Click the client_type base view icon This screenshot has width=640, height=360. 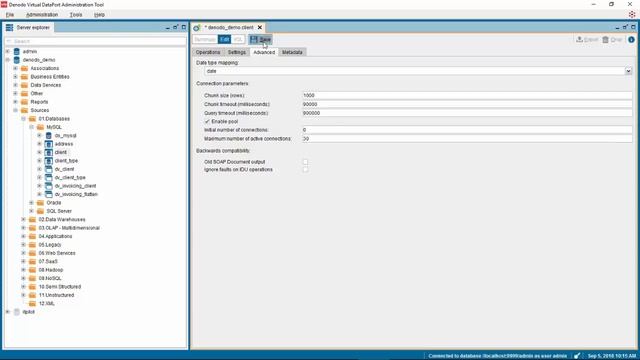point(49,161)
